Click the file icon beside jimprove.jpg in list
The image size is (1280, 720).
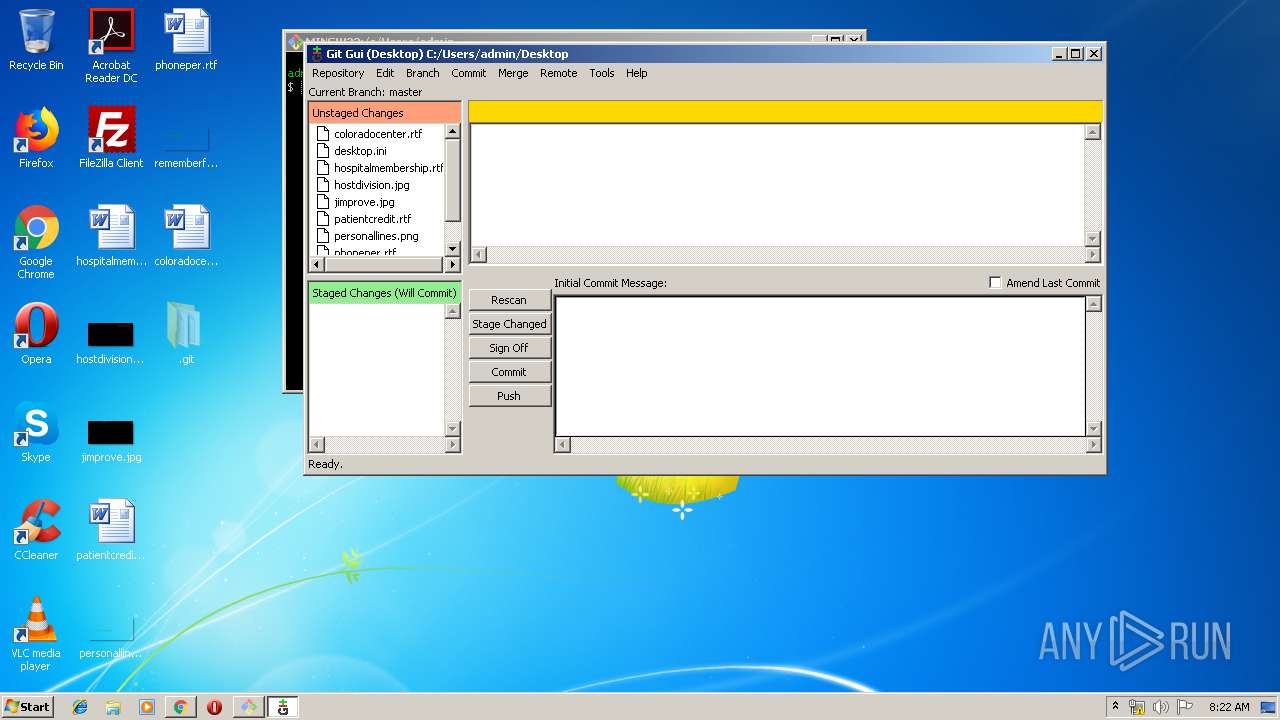pos(323,201)
